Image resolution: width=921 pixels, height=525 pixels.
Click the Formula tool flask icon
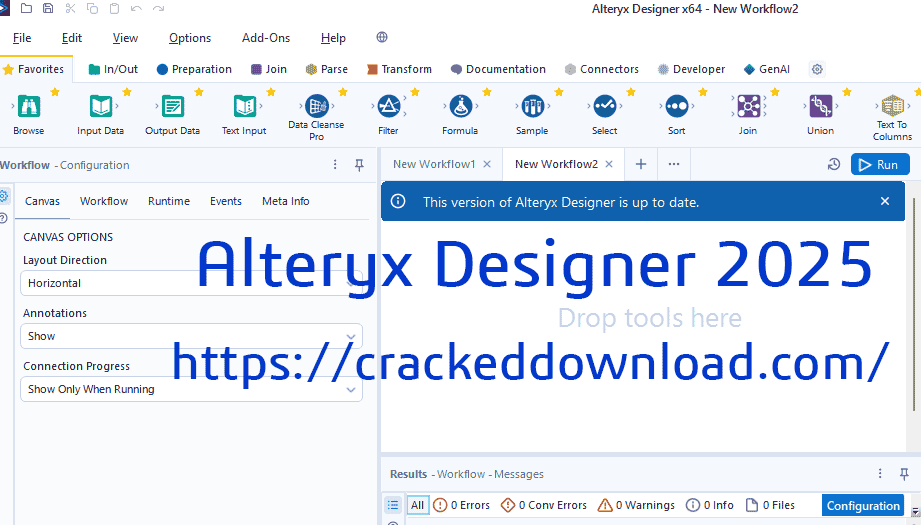tap(460, 106)
